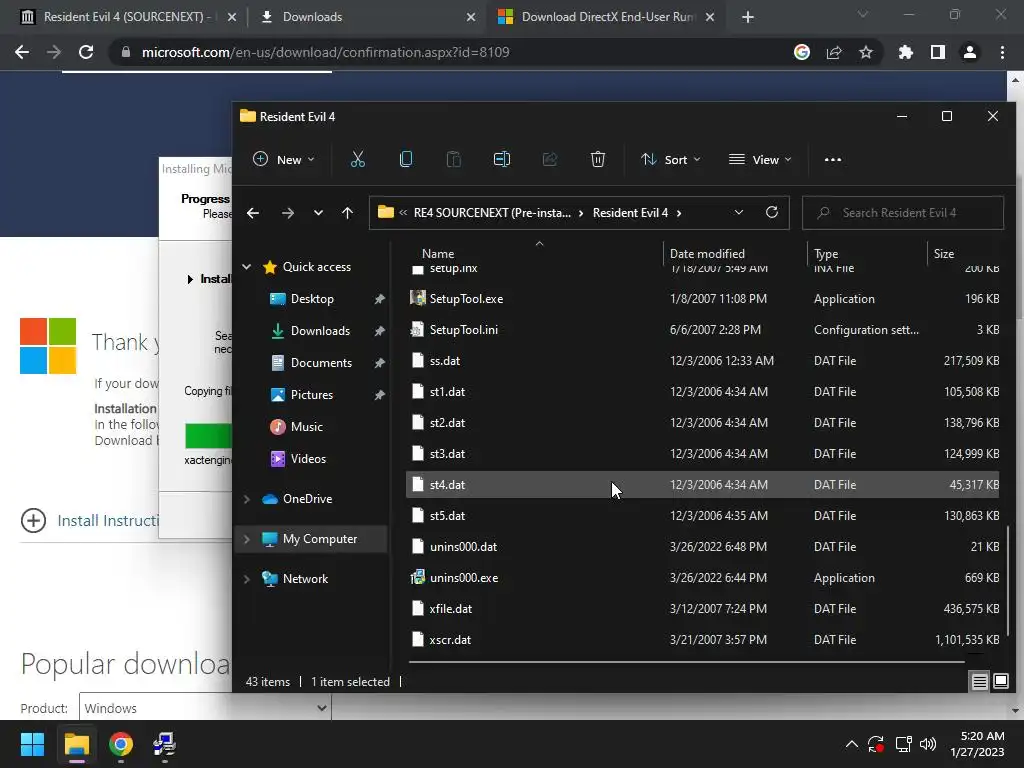Switch to the Download DirectX End-User Chrome tab
1024x768 pixels.
(x=606, y=17)
